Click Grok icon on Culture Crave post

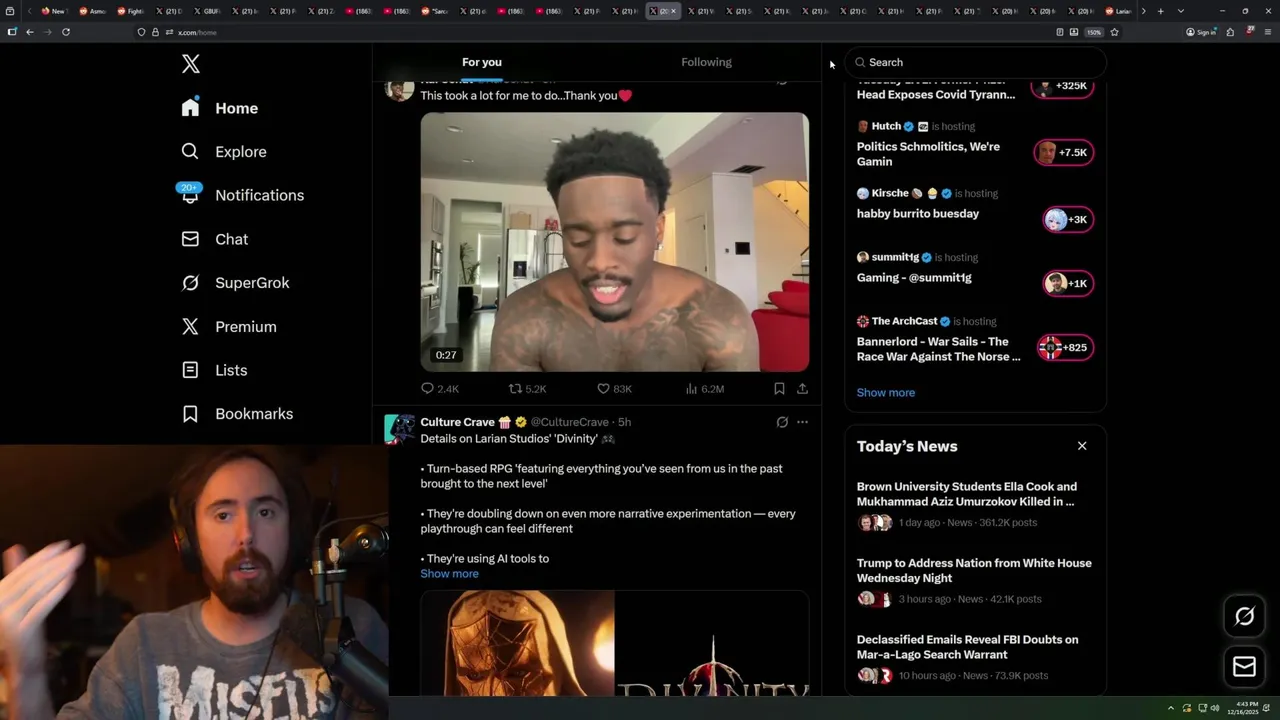coord(782,422)
